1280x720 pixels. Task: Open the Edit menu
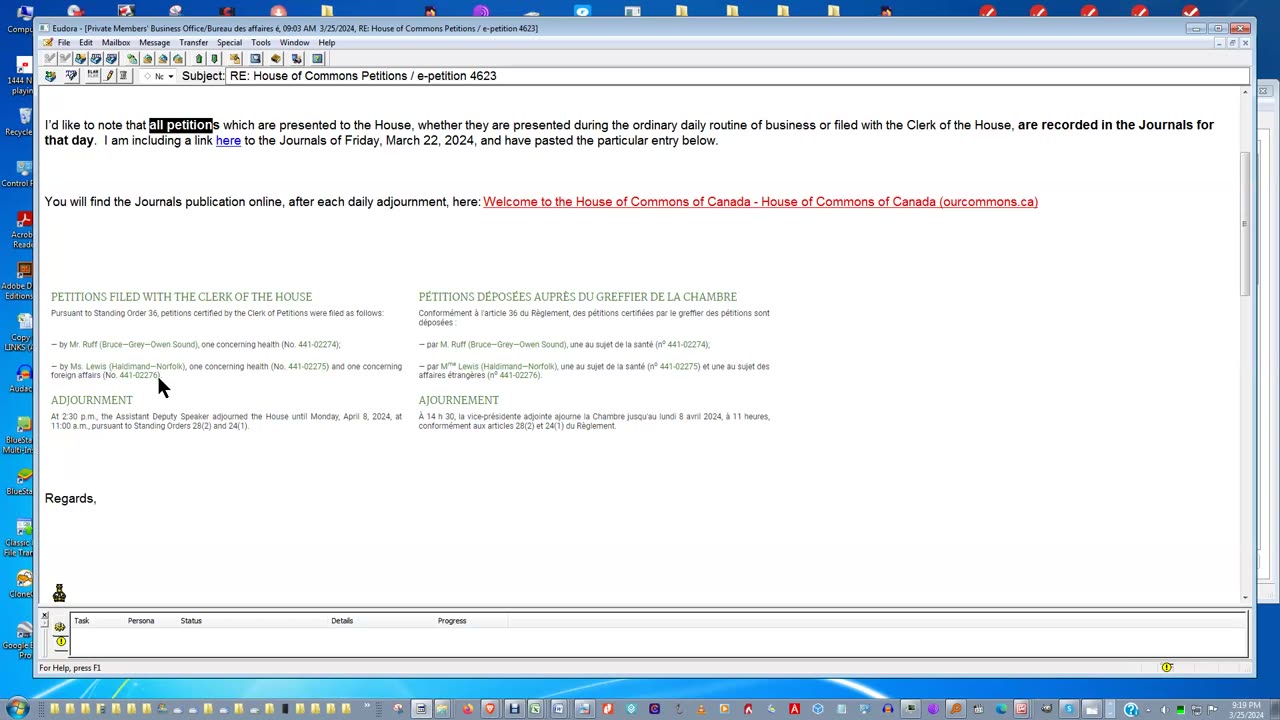[x=86, y=43]
